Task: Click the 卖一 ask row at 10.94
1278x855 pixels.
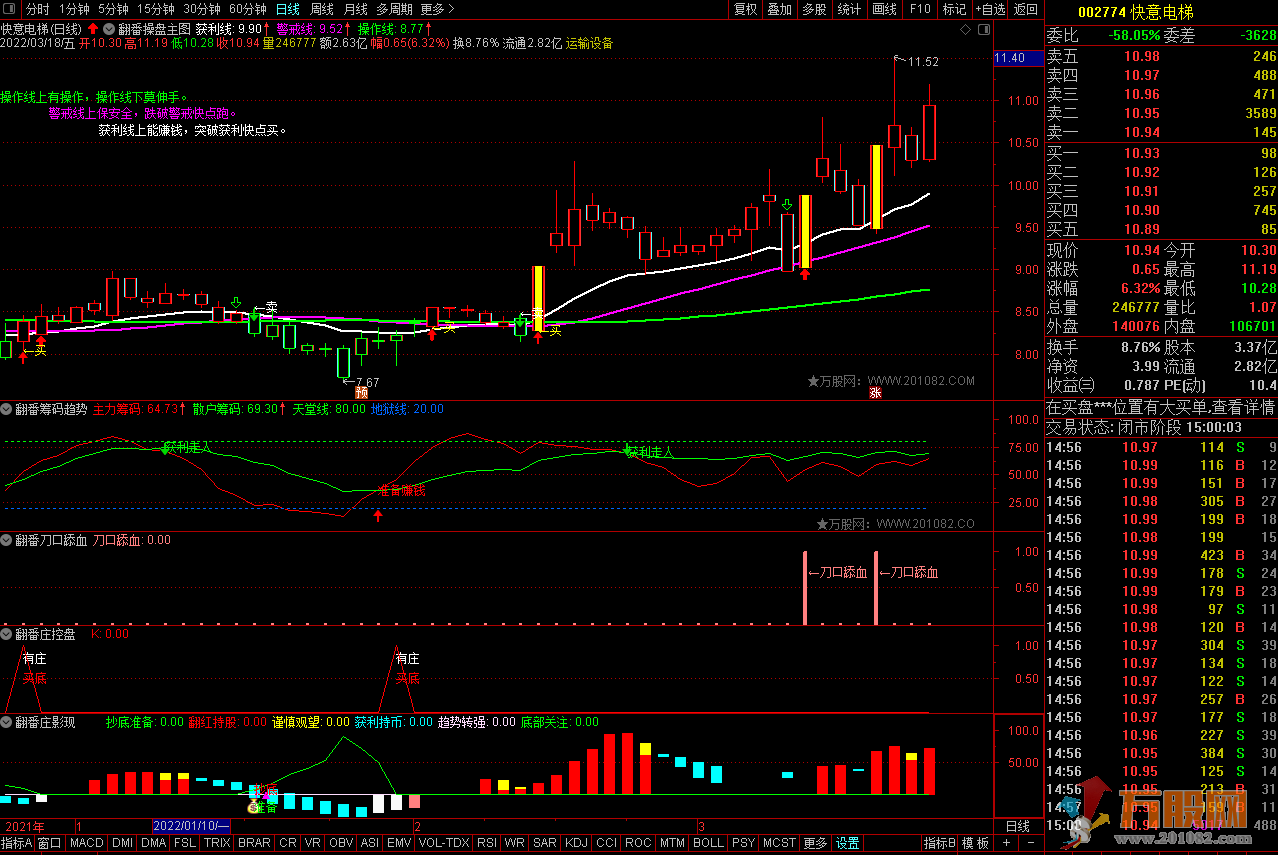Action: pos(1161,132)
